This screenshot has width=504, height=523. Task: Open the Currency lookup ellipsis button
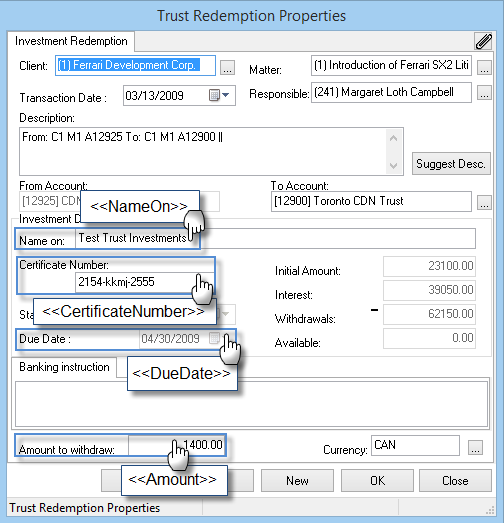tap(475, 447)
